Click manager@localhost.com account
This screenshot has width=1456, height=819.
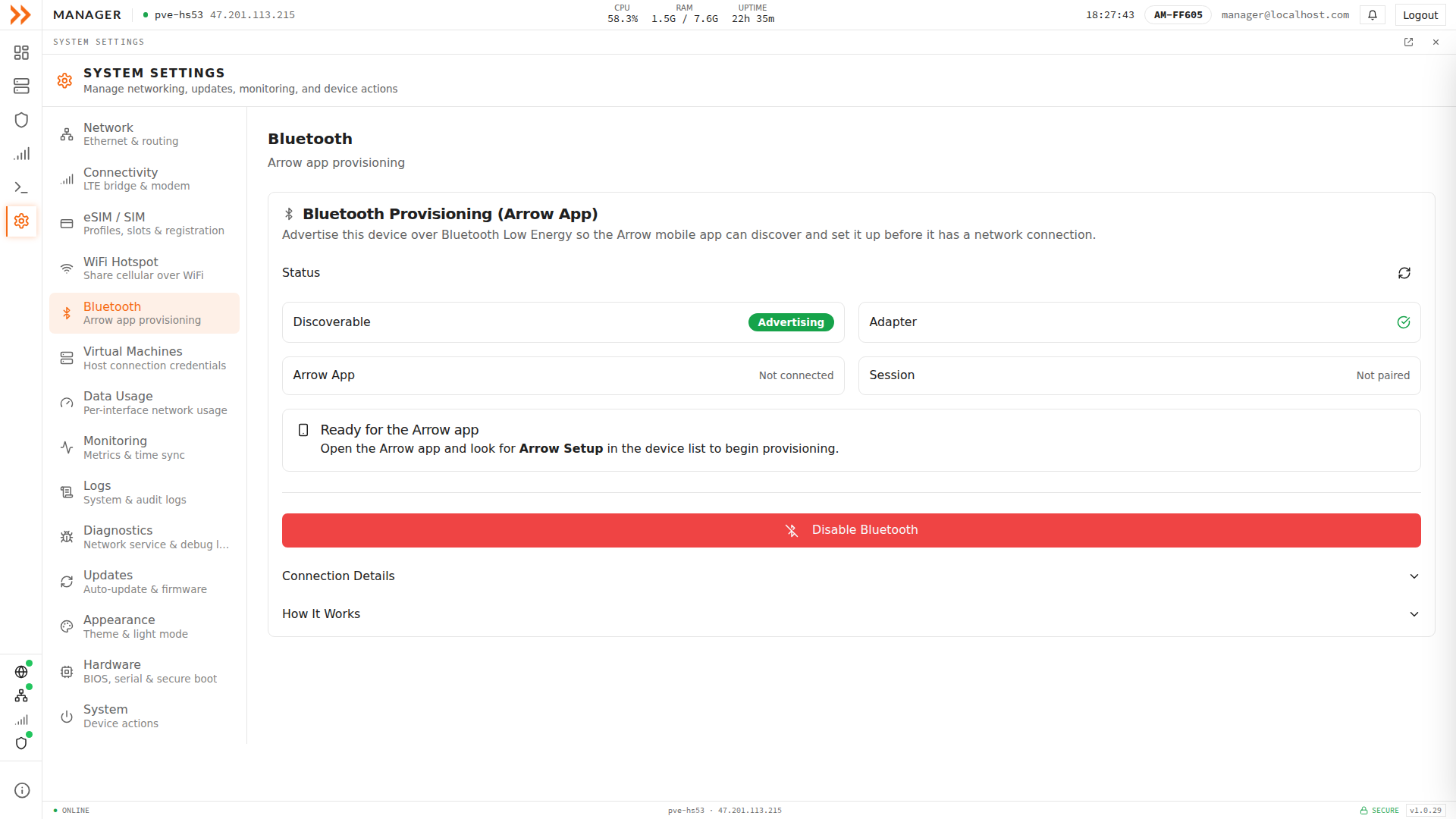coord(1285,15)
